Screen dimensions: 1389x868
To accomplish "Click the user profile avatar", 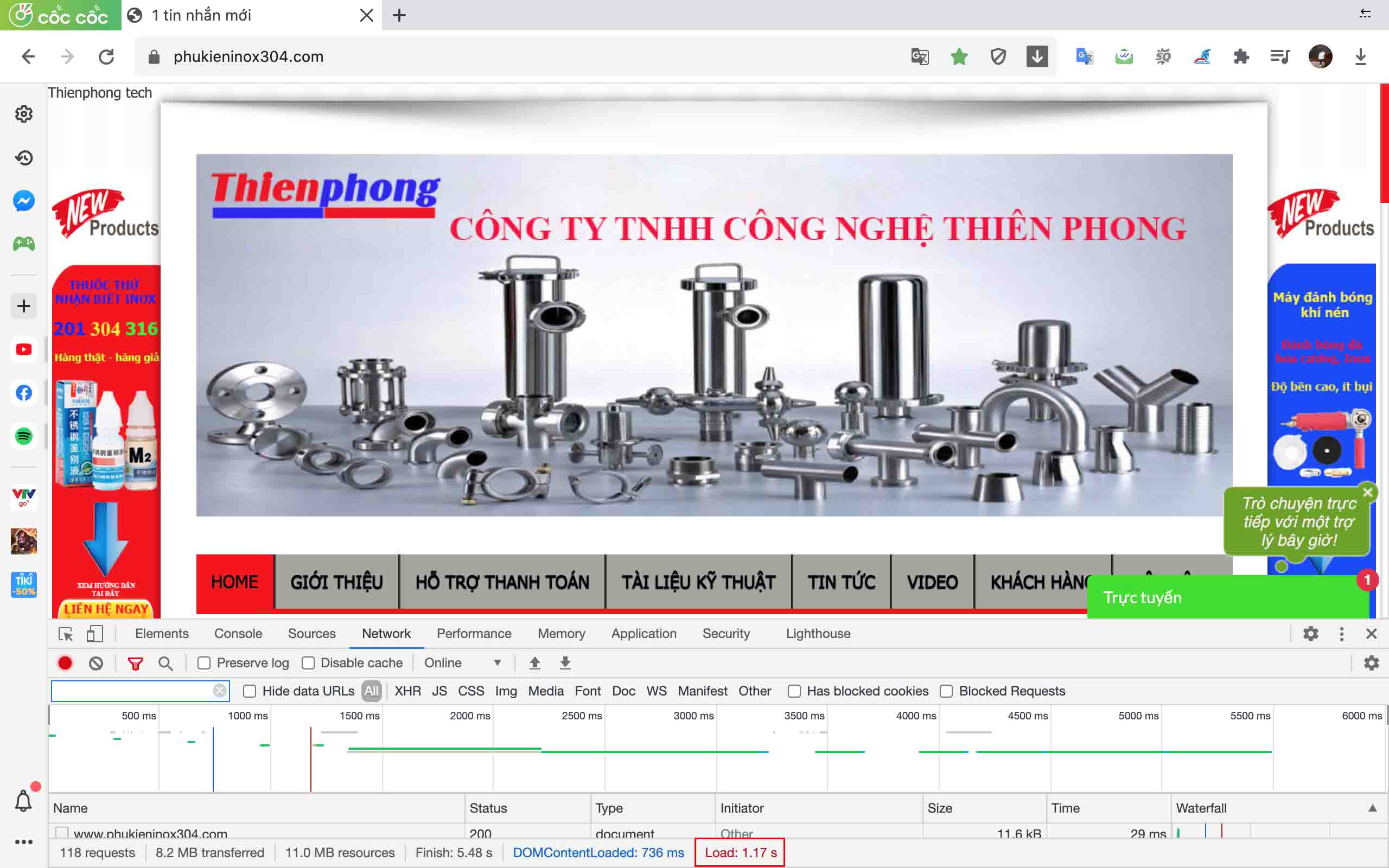I will [x=1320, y=56].
